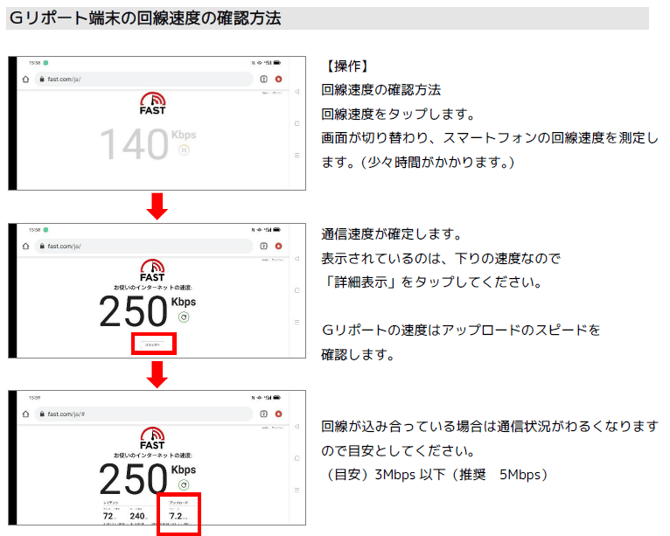
Task: Tap the red circle browser icon in the 140 Kbps screenshot
Action: 279,79
